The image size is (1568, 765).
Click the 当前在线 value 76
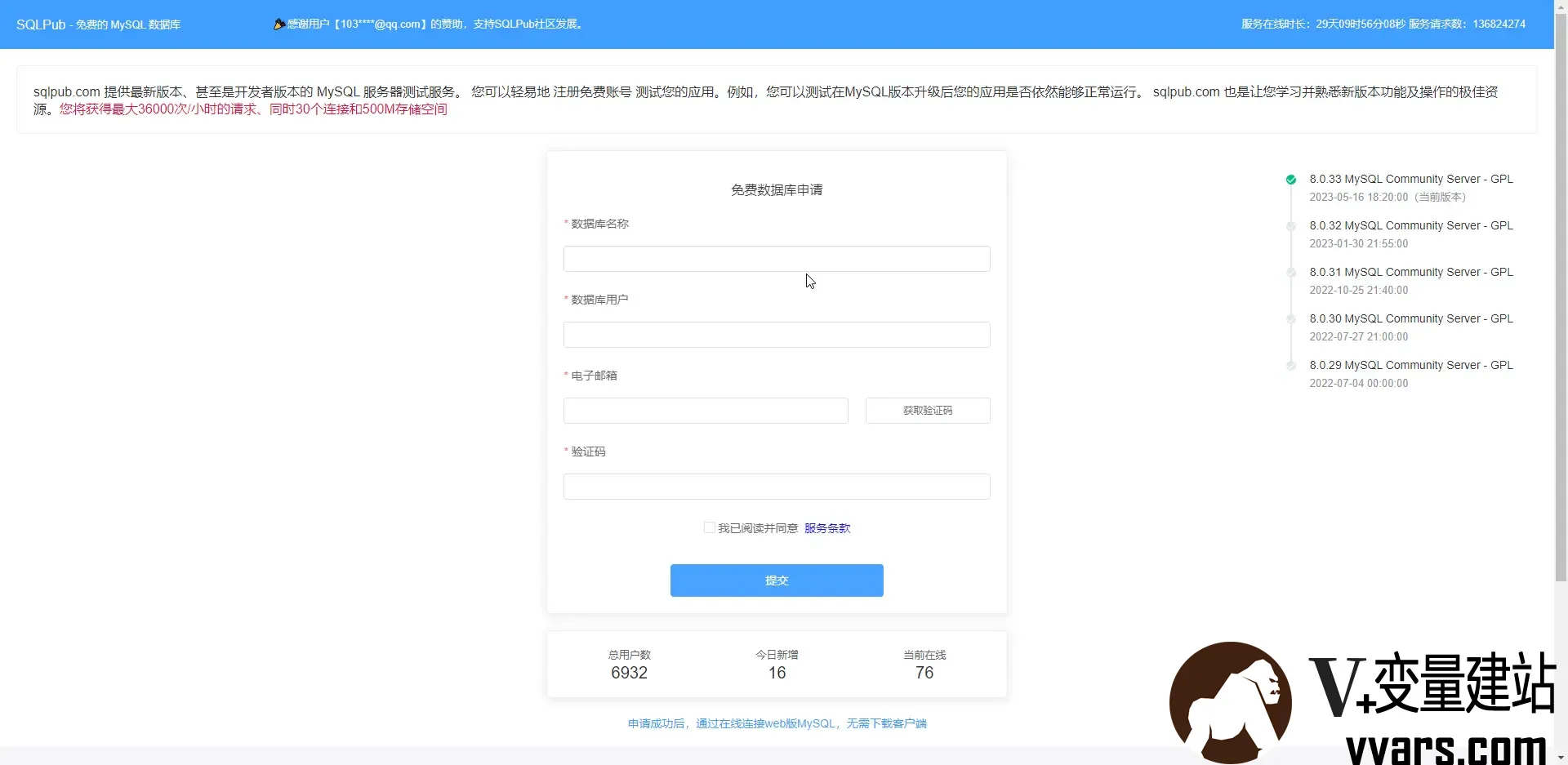(x=924, y=673)
